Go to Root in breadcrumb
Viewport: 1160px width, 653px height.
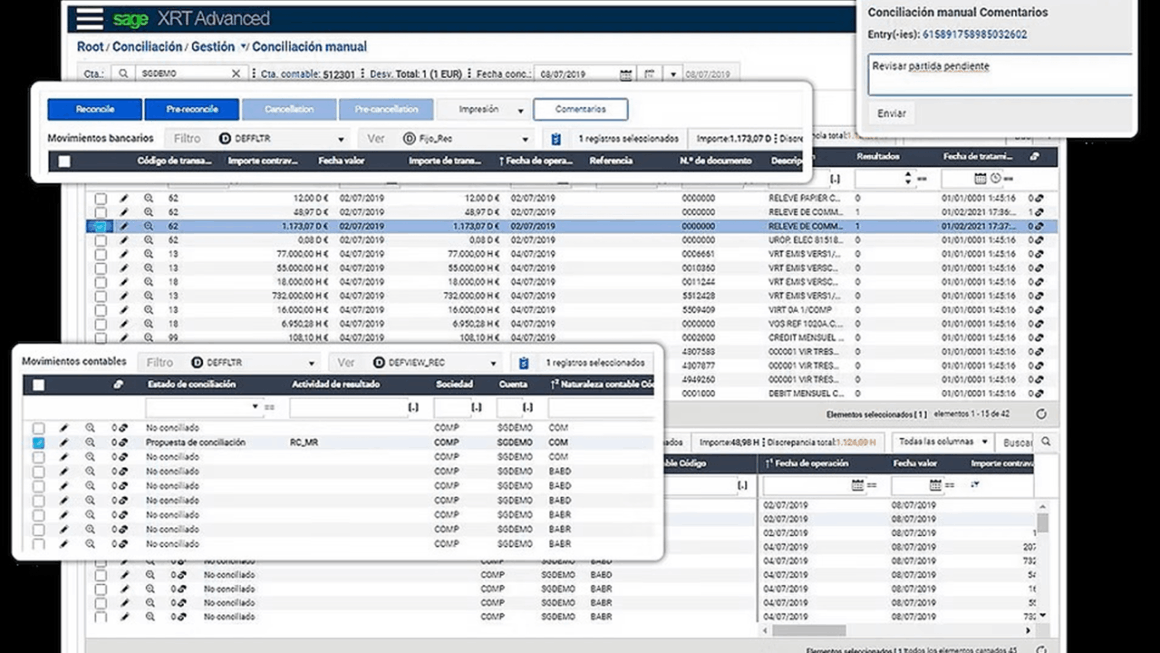tap(90, 47)
